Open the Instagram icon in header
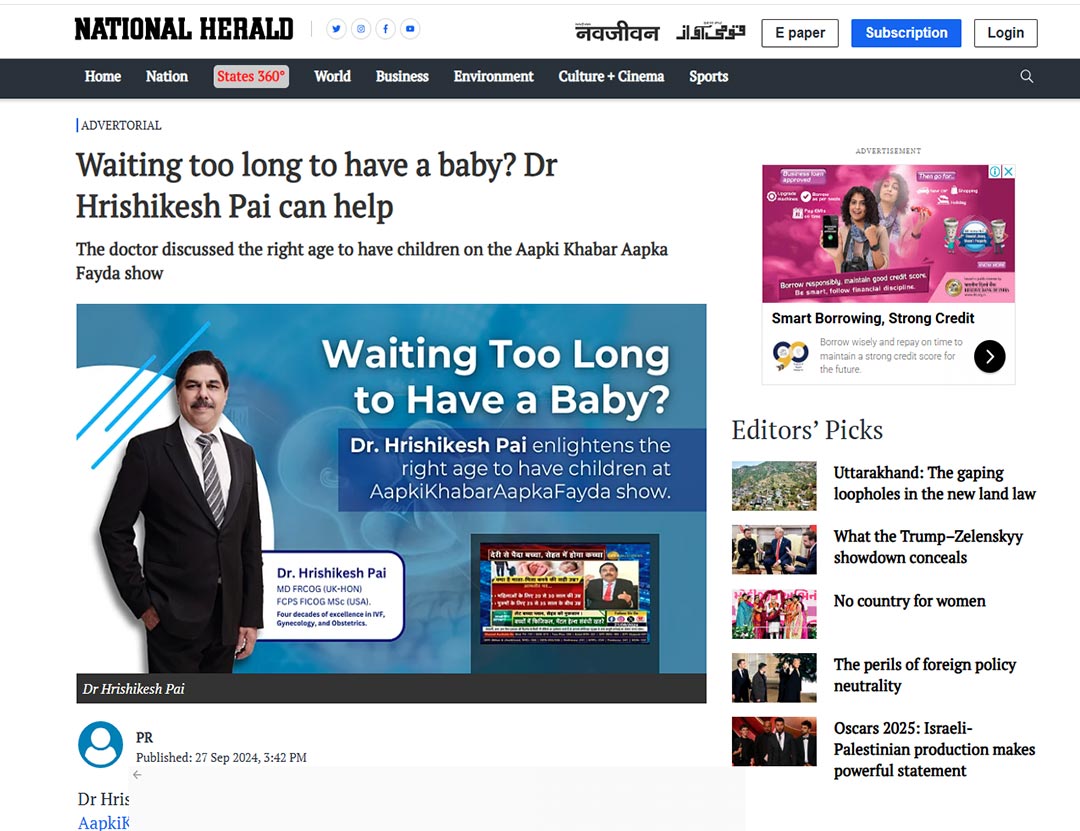The height and width of the screenshot is (831, 1080). (x=361, y=29)
